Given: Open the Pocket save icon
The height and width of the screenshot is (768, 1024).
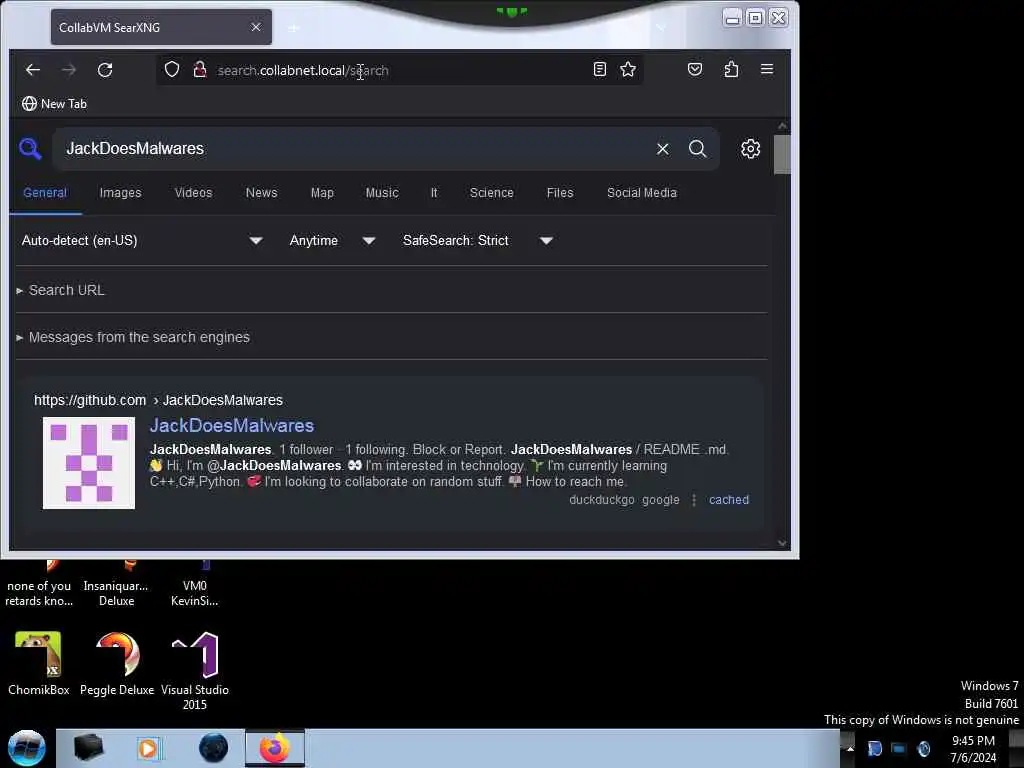Looking at the screenshot, I should coord(695,69).
